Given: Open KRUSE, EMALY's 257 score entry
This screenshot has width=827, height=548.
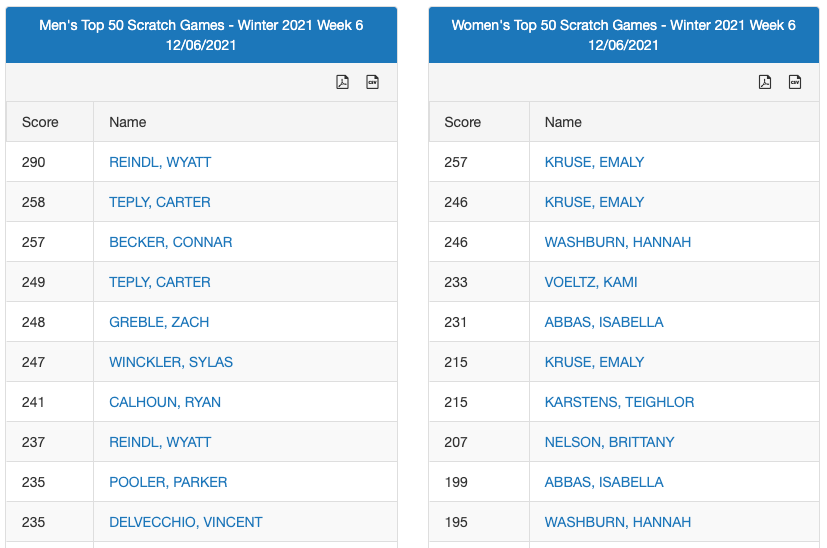Looking at the screenshot, I should point(594,162).
